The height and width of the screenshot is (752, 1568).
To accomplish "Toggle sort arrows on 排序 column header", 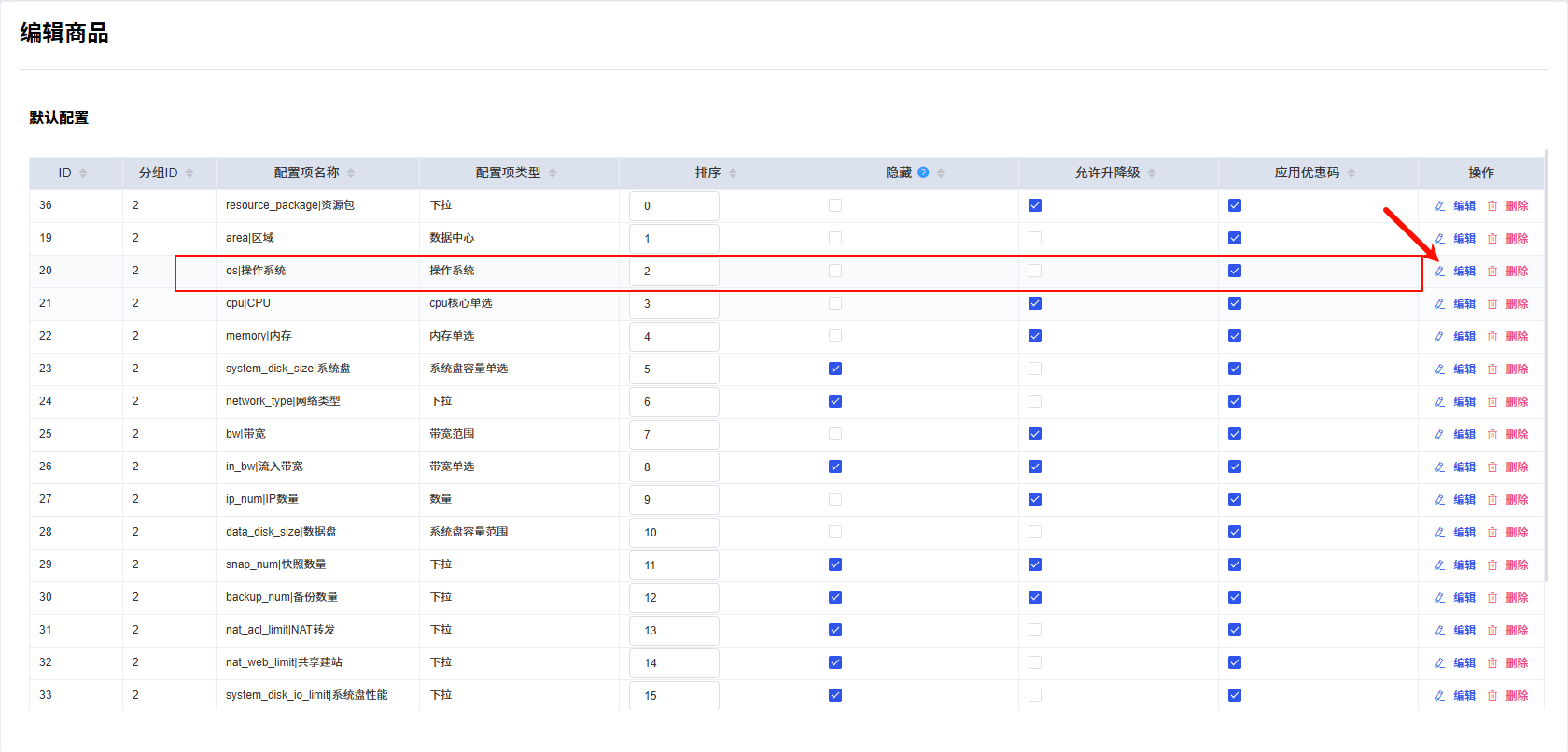I will [733, 174].
